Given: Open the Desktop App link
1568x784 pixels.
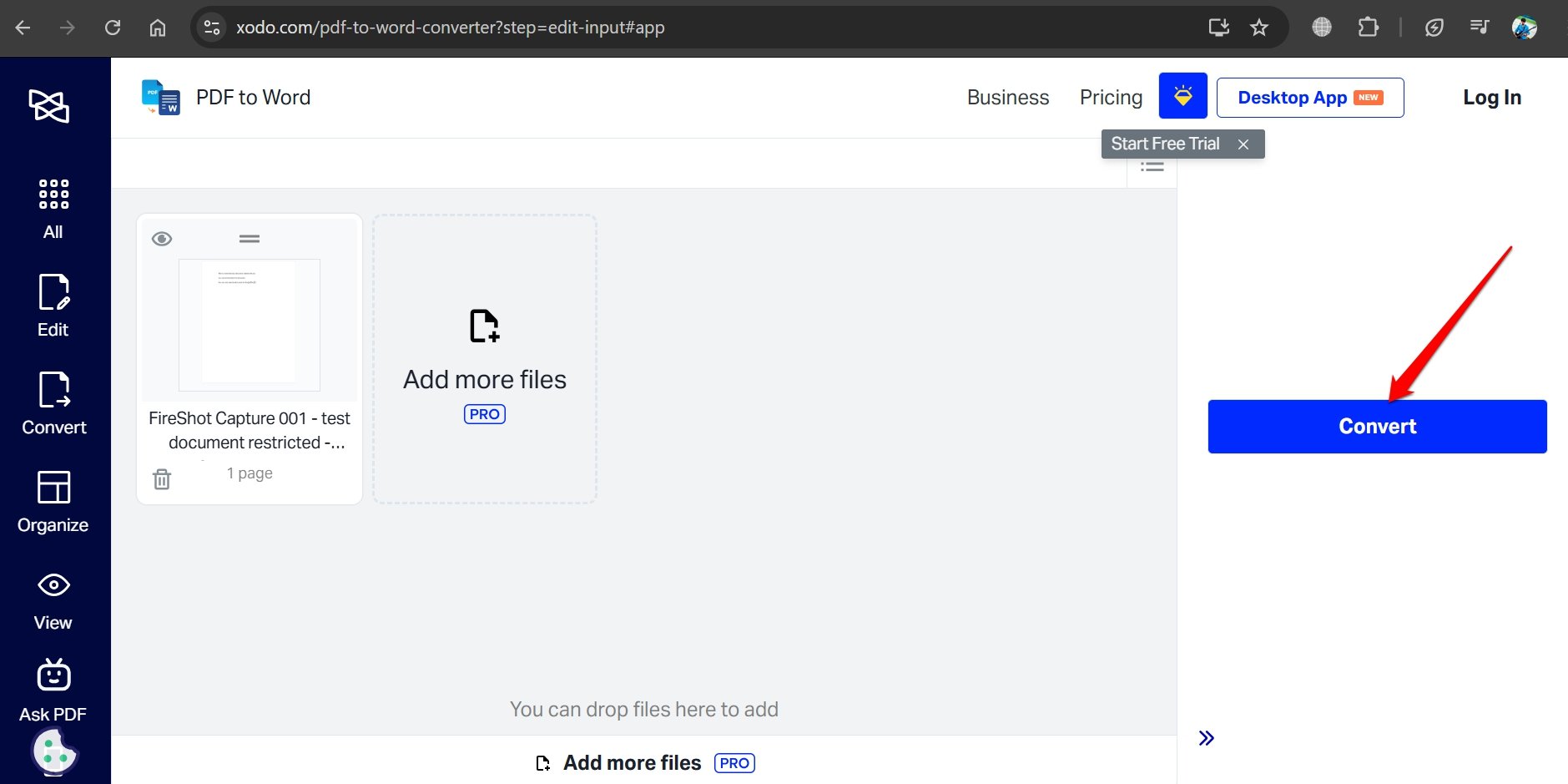Looking at the screenshot, I should tap(1310, 98).
